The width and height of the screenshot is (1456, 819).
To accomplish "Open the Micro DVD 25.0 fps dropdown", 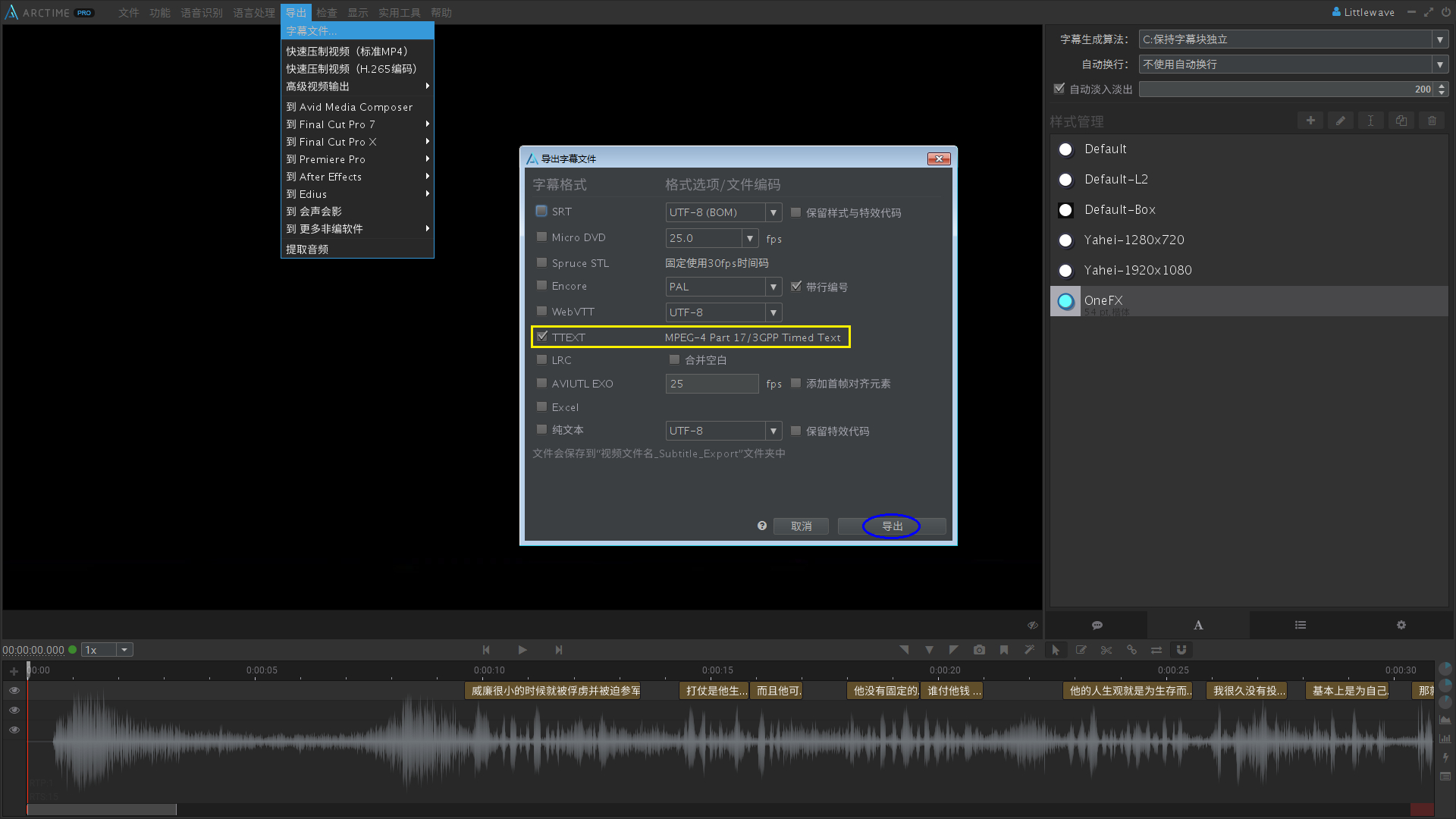I will coord(712,238).
